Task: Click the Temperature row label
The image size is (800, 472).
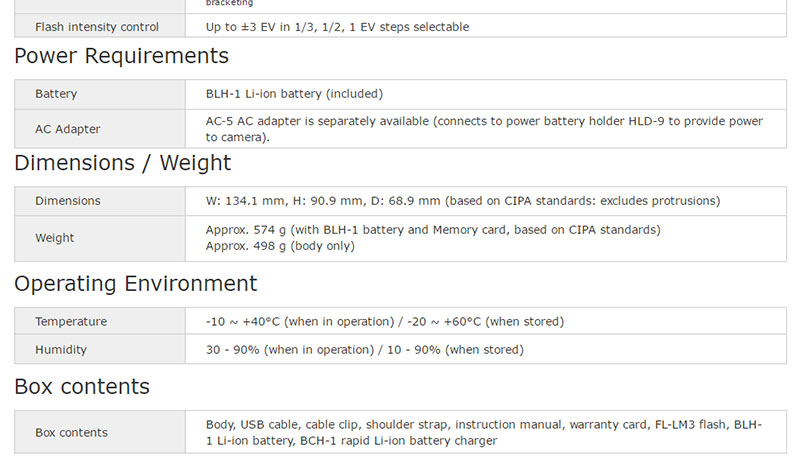Action: [x=71, y=322]
